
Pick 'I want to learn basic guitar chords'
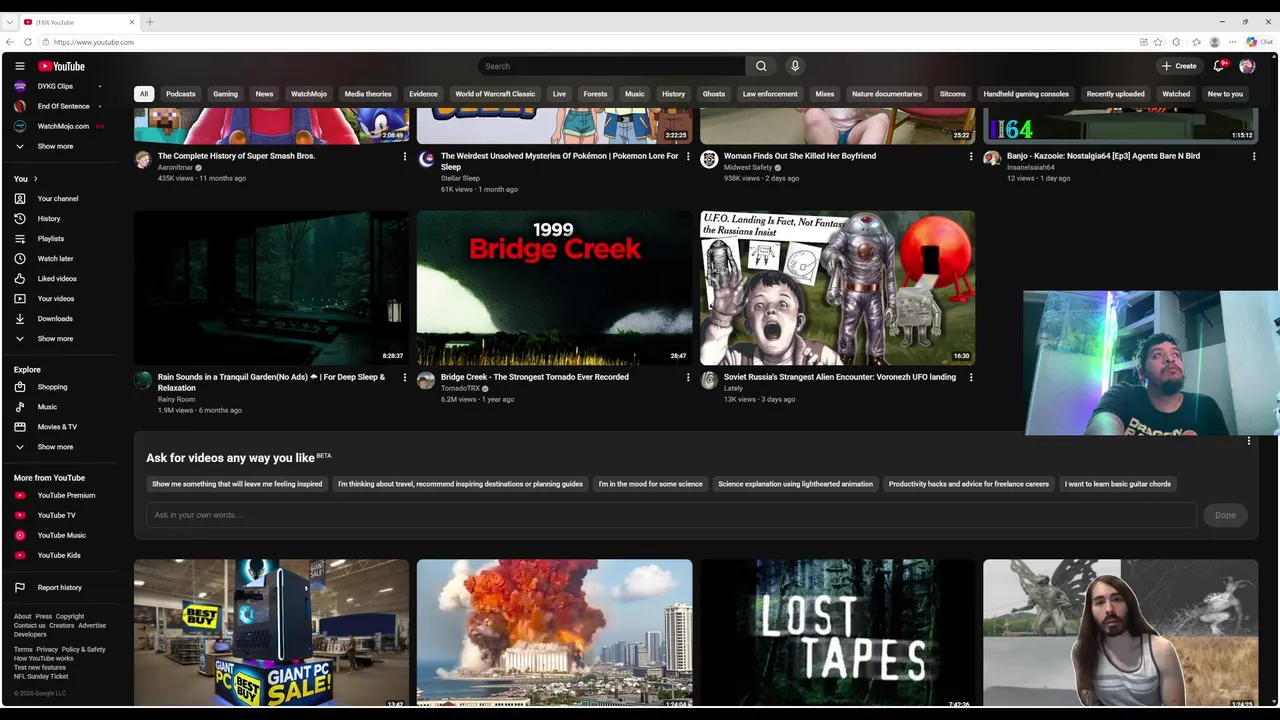coord(1118,484)
